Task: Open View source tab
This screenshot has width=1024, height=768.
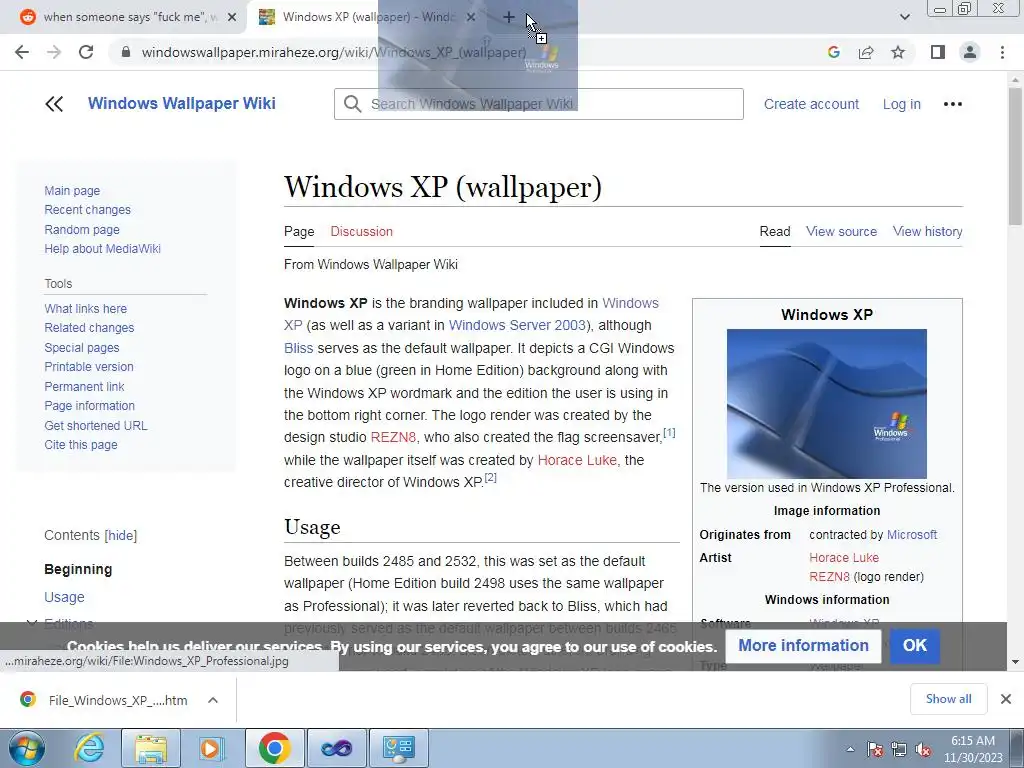Action: point(841,232)
